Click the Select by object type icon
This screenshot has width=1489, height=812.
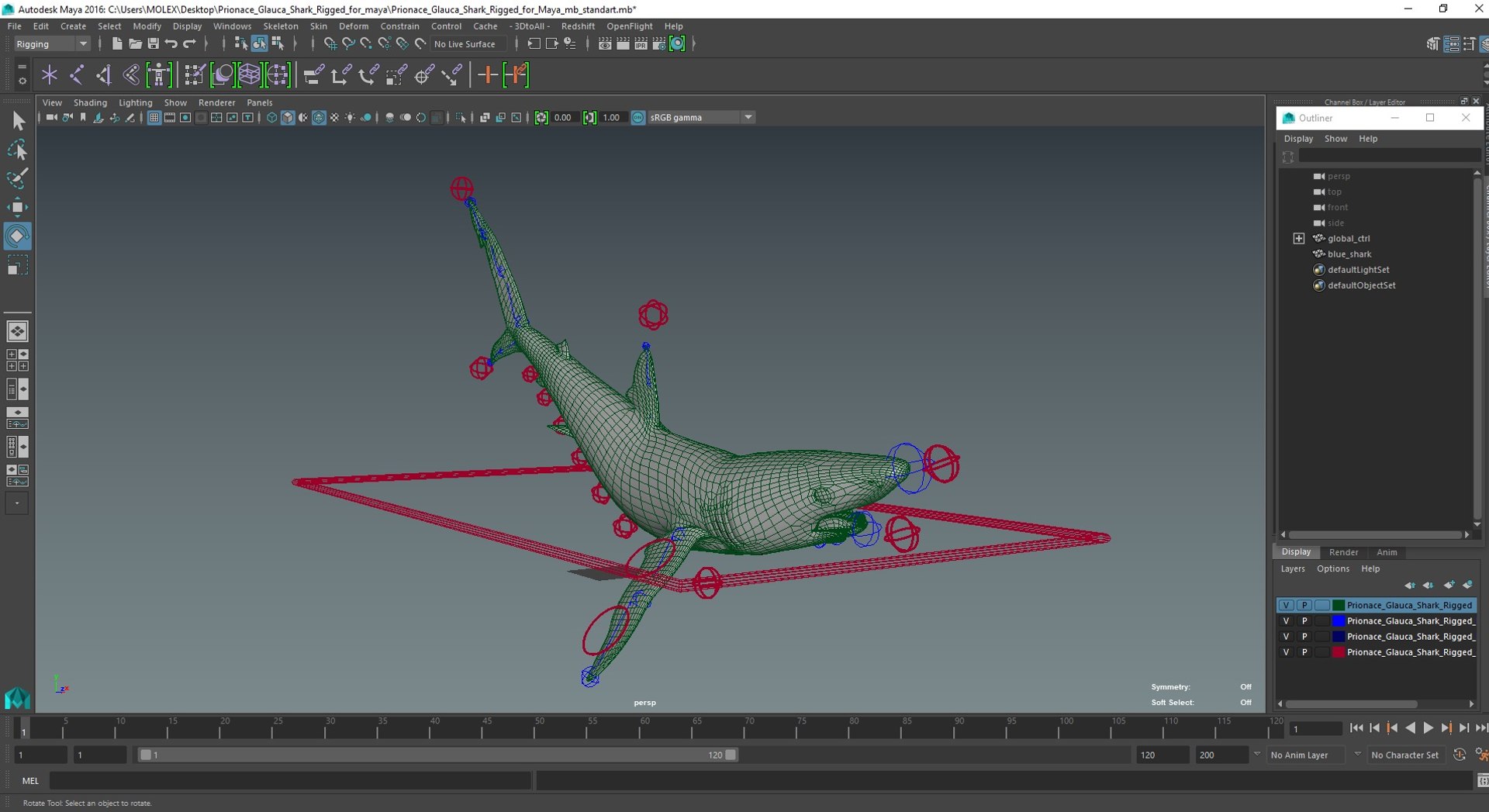(x=259, y=44)
